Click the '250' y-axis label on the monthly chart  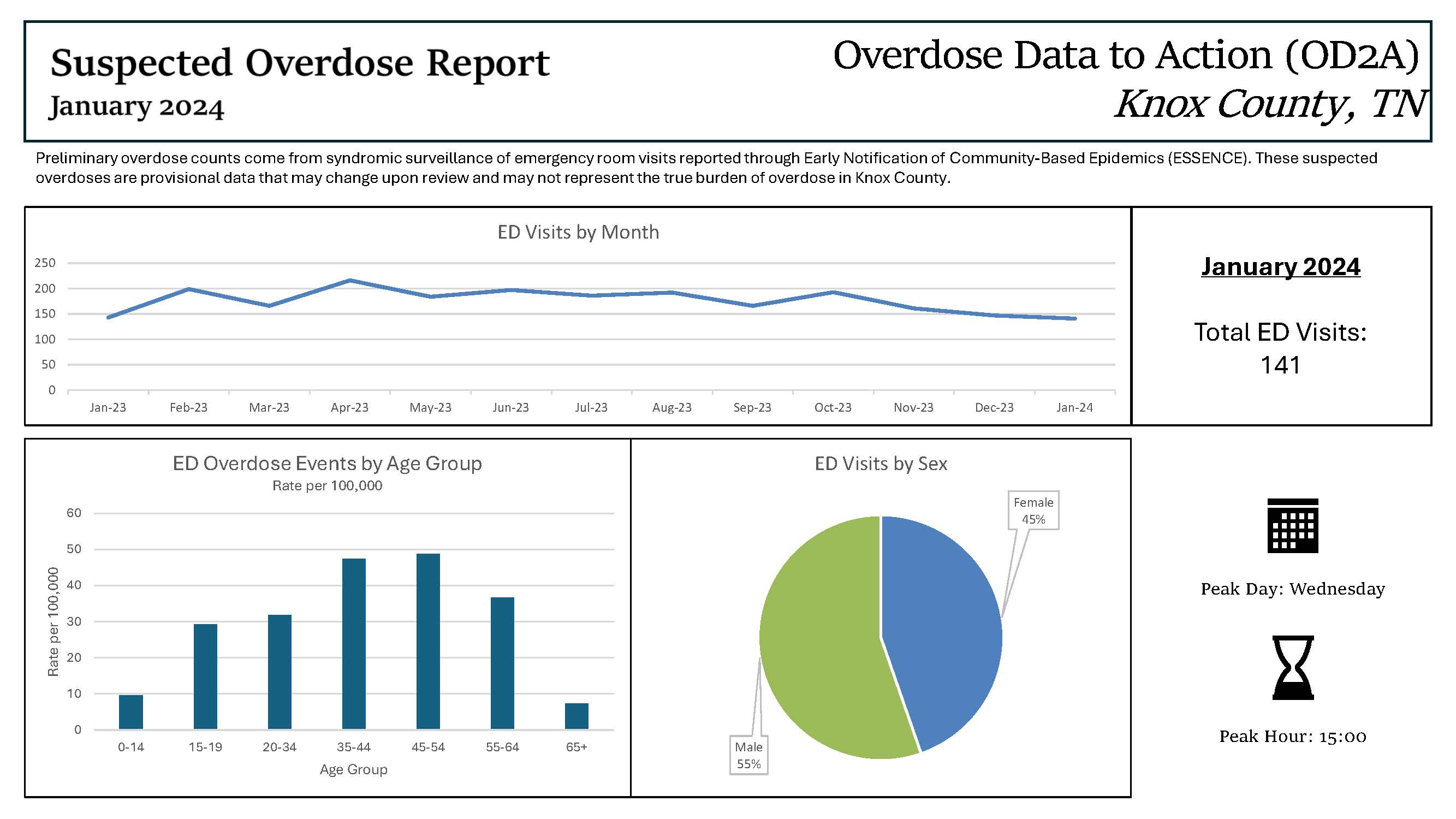coord(45,263)
